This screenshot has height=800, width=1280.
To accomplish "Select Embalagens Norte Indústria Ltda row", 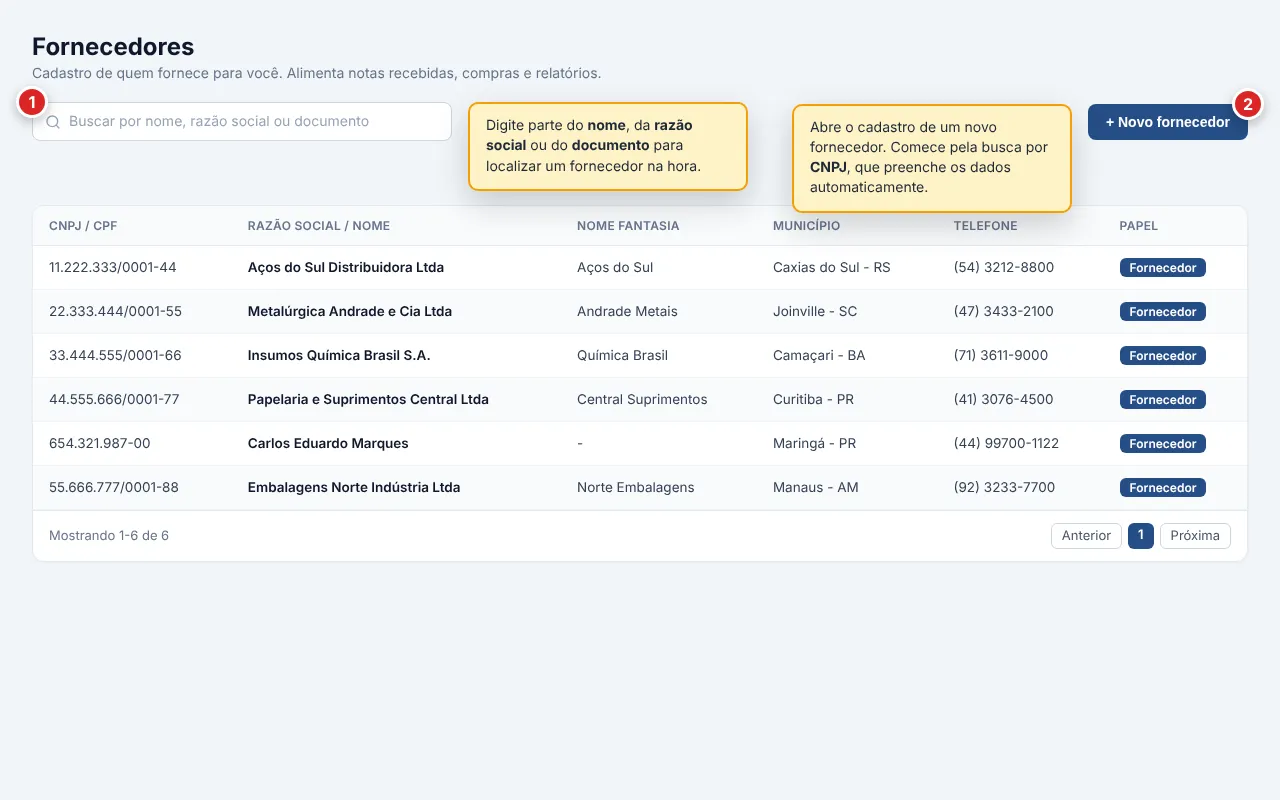I will click(x=640, y=488).
